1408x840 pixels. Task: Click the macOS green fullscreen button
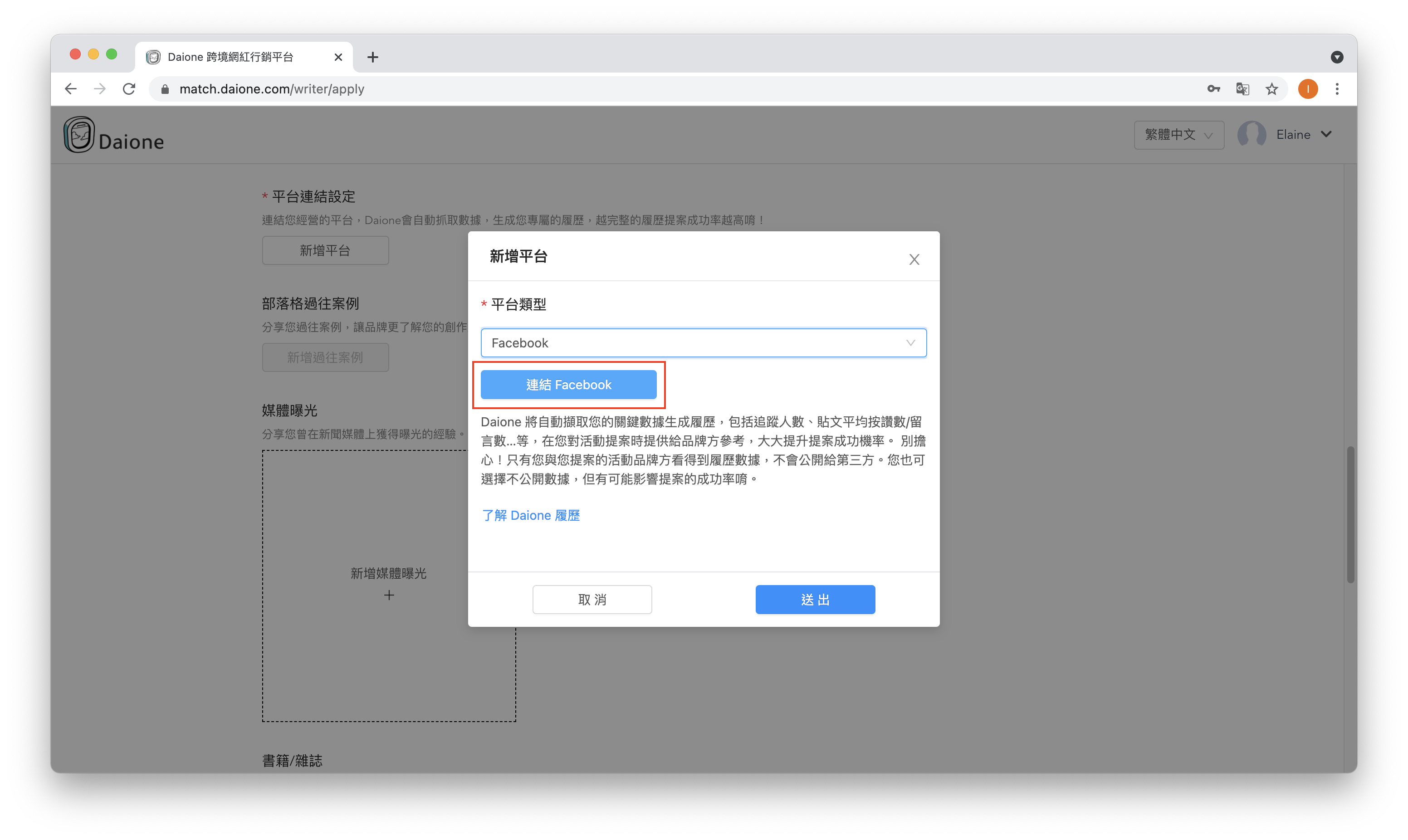(x=112, y=54)
